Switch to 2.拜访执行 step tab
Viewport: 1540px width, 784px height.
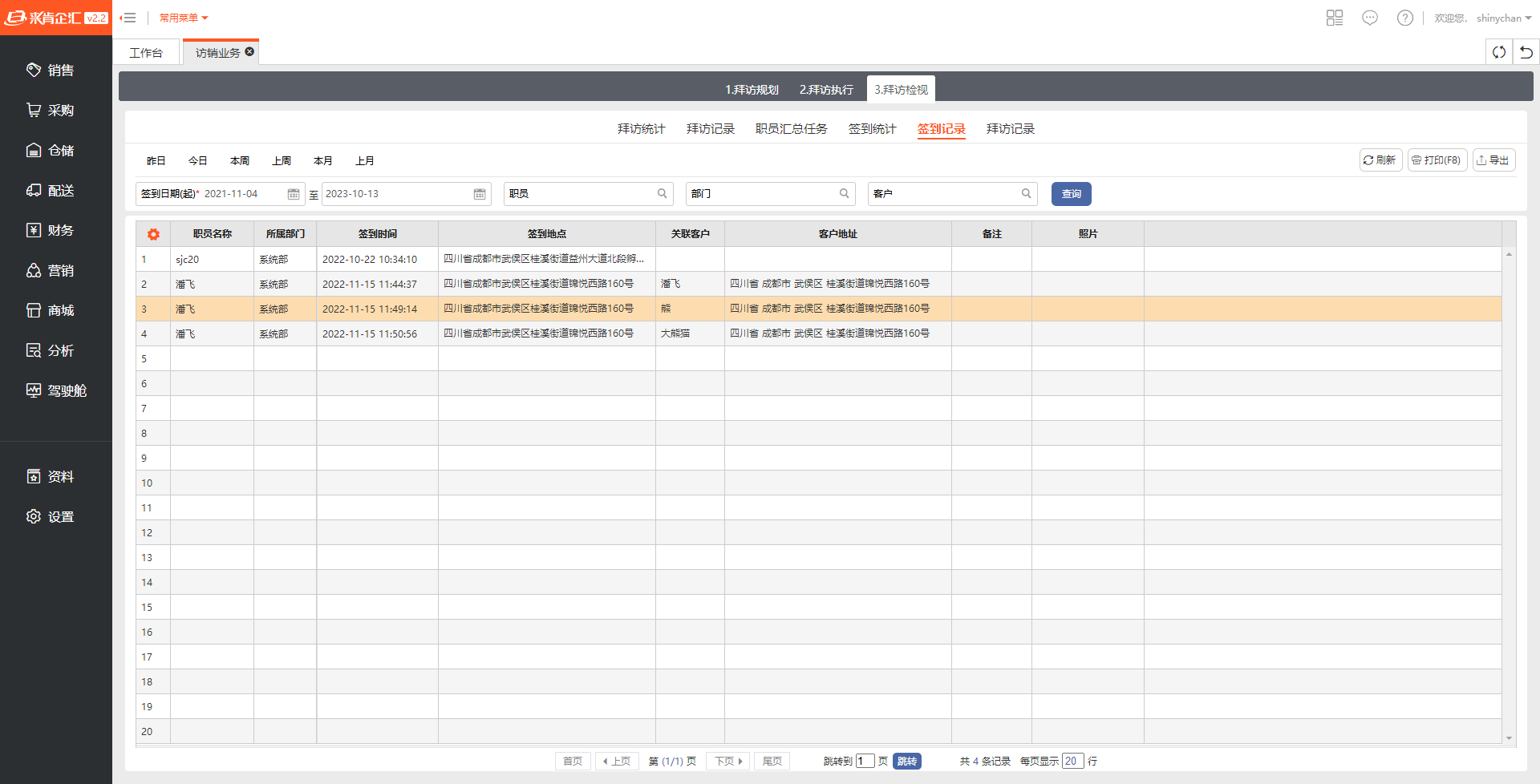pyautogui.click(x=826, y=89)
